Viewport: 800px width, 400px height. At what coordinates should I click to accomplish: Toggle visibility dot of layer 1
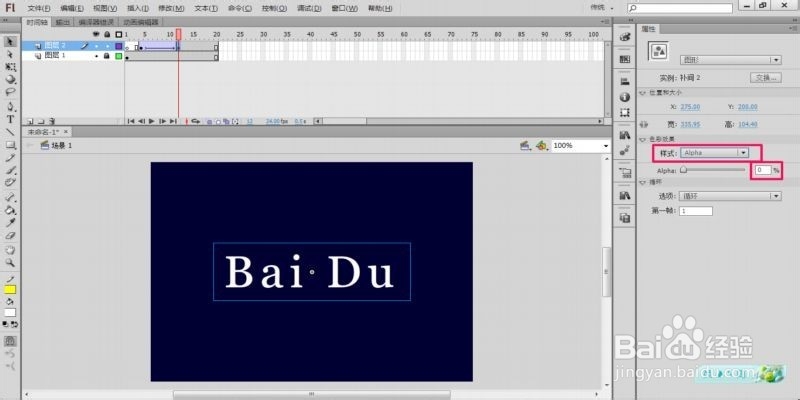[96, 56]
